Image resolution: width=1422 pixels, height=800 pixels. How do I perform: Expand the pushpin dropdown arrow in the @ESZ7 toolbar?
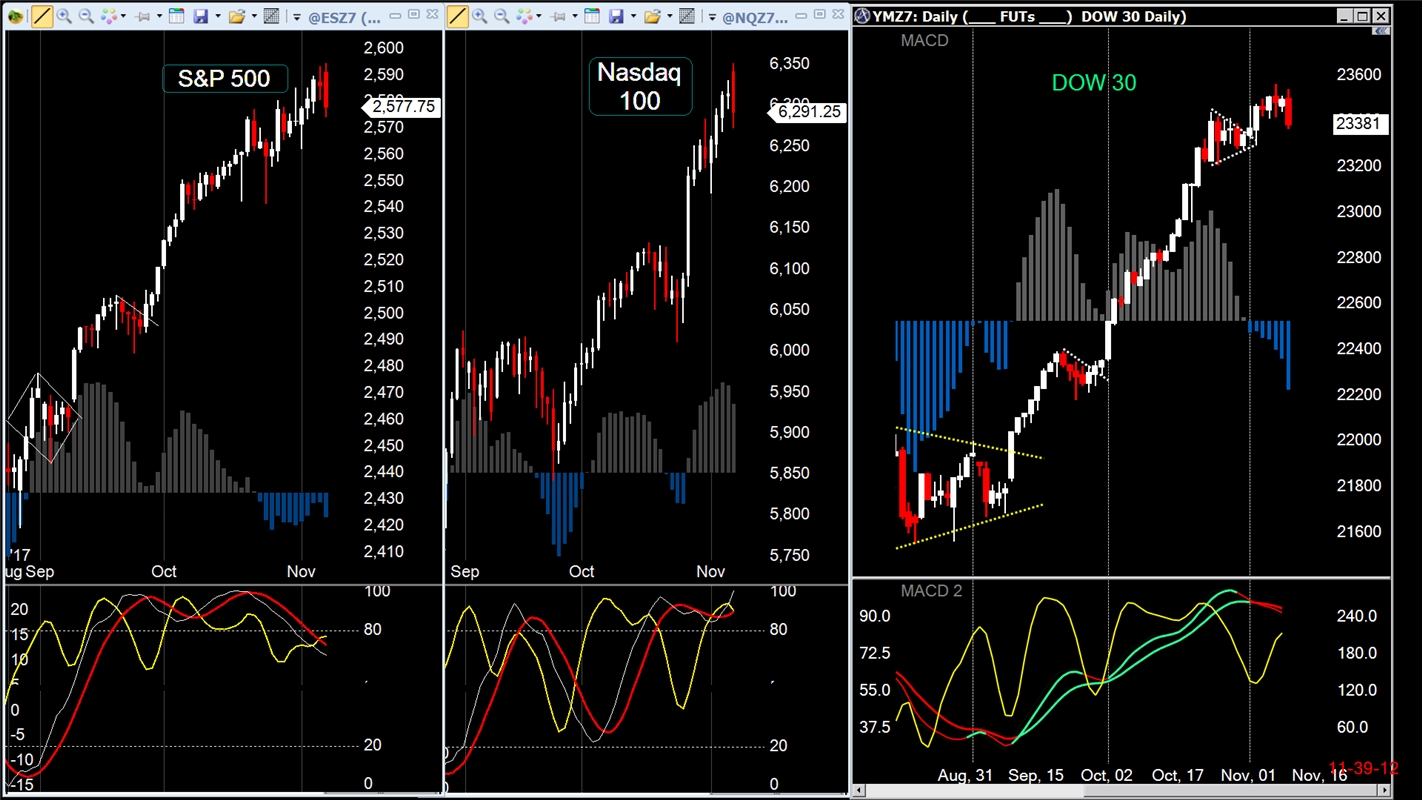(159, 16)
